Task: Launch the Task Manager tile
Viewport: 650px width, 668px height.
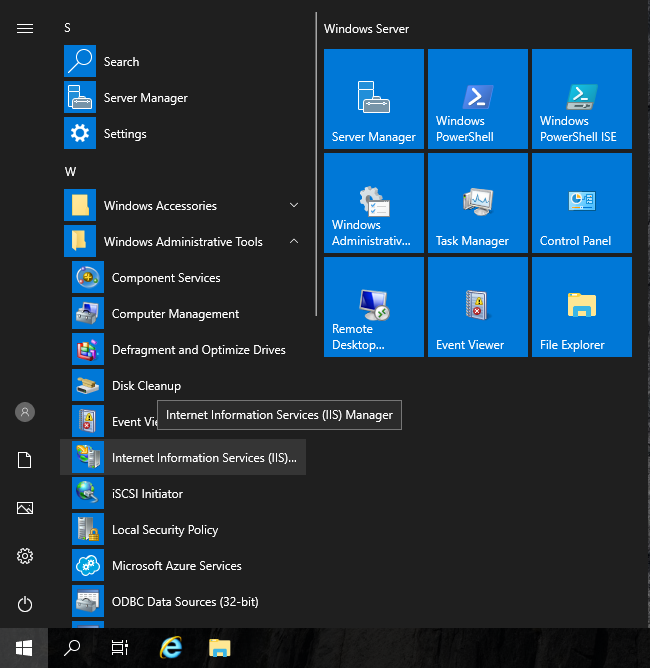Action: (x=477, y=203)
